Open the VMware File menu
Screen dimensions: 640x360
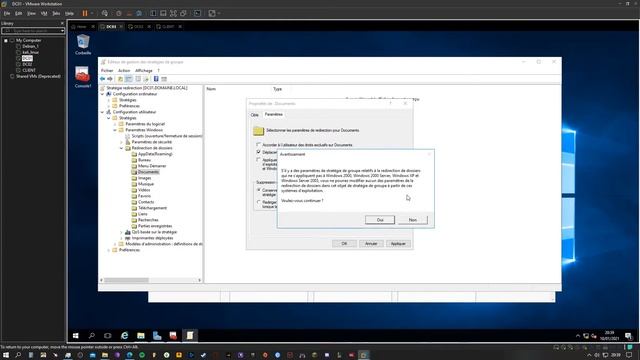(x=7, y=13)
